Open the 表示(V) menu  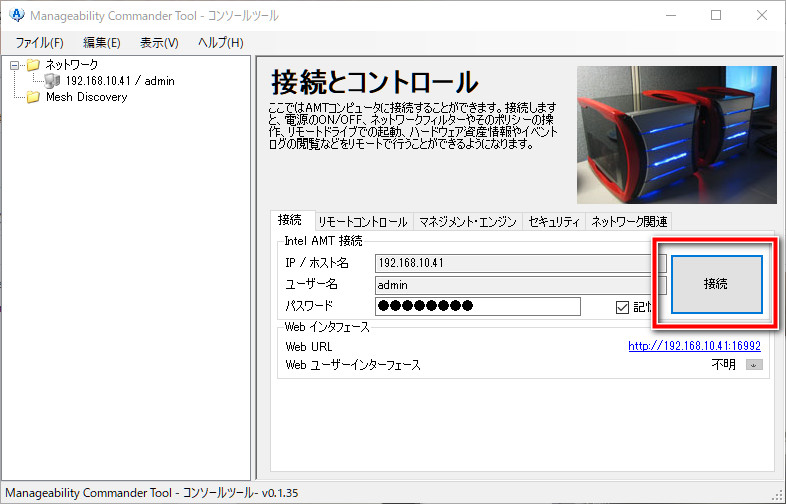tap(159, 43)
